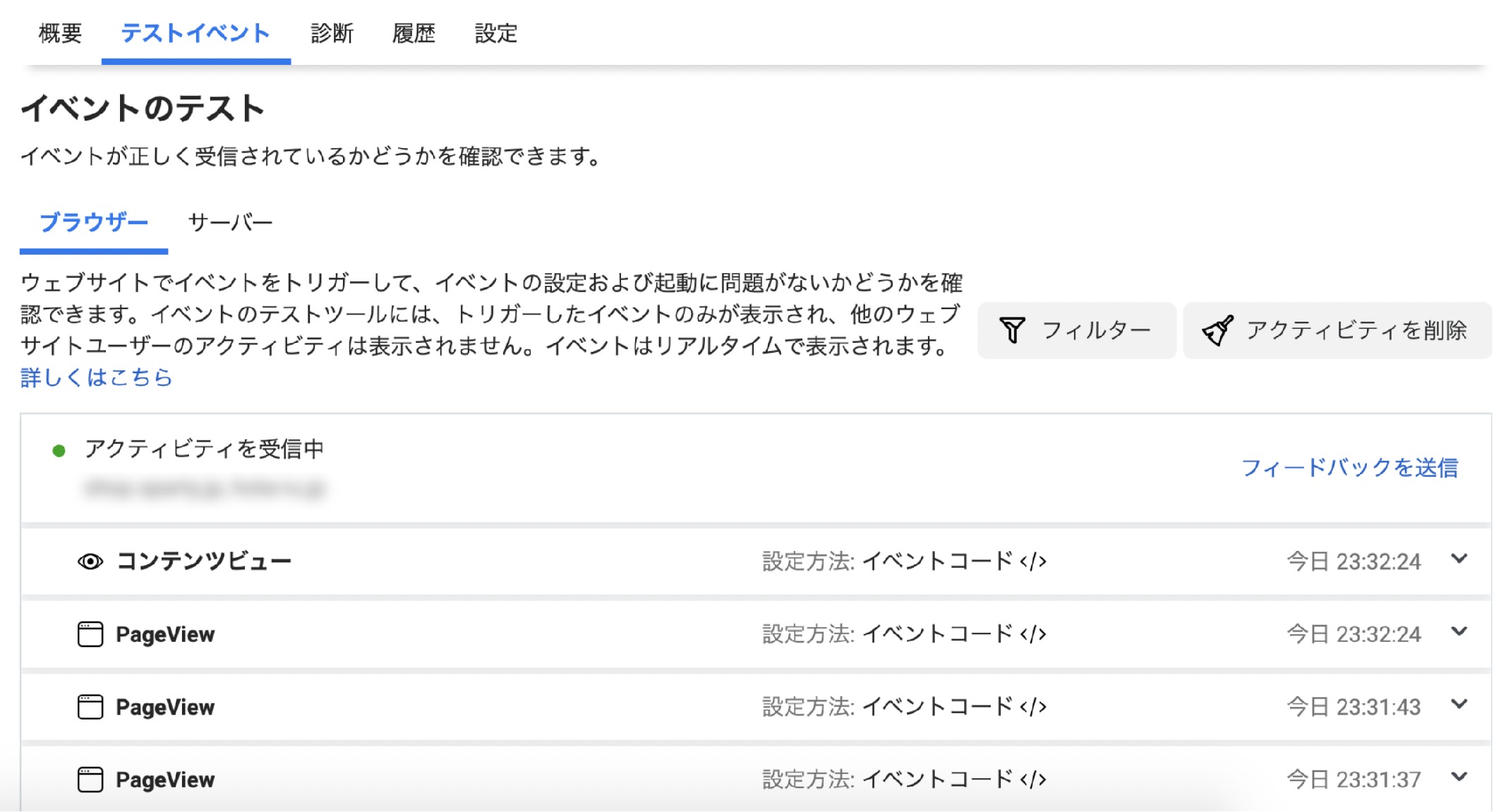Open the 診断 tab
This screenshot has height=812, width=1501.
(332, 33)
